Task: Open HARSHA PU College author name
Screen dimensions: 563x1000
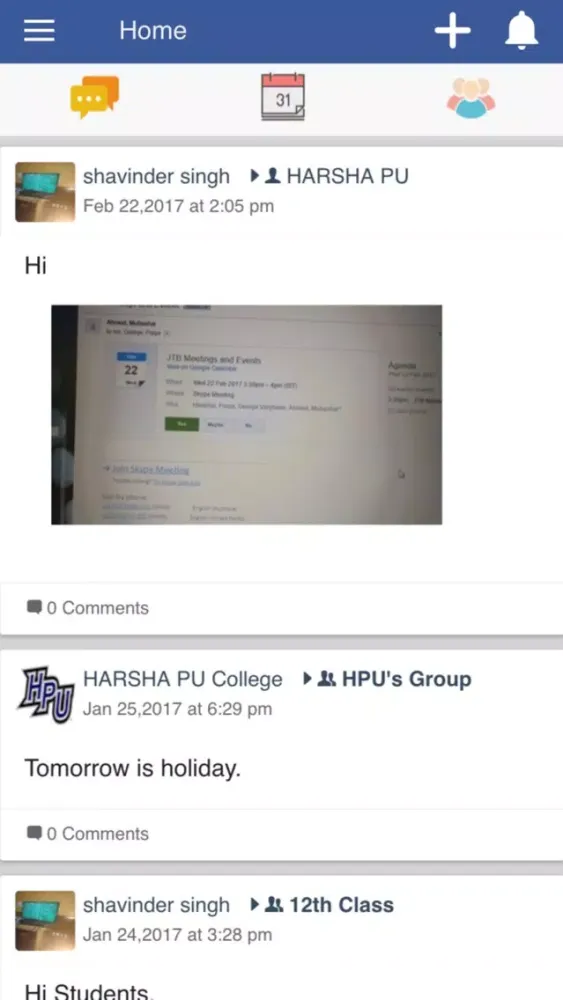Action: [183, 680]
